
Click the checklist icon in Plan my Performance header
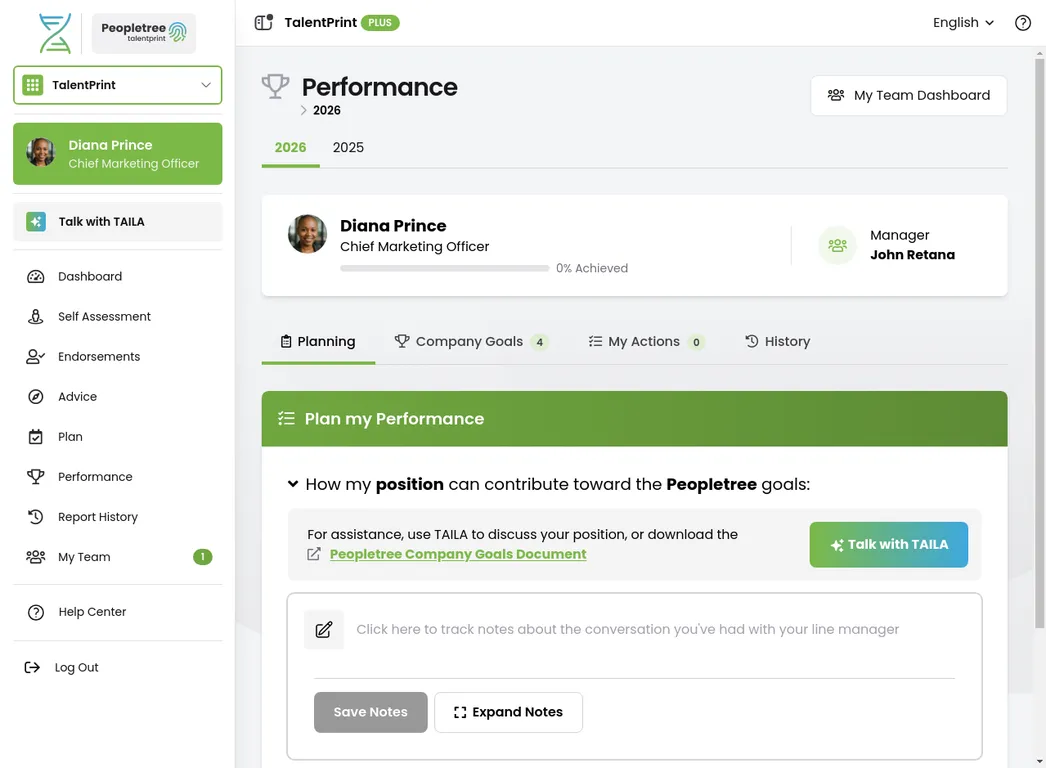point(286,418)
